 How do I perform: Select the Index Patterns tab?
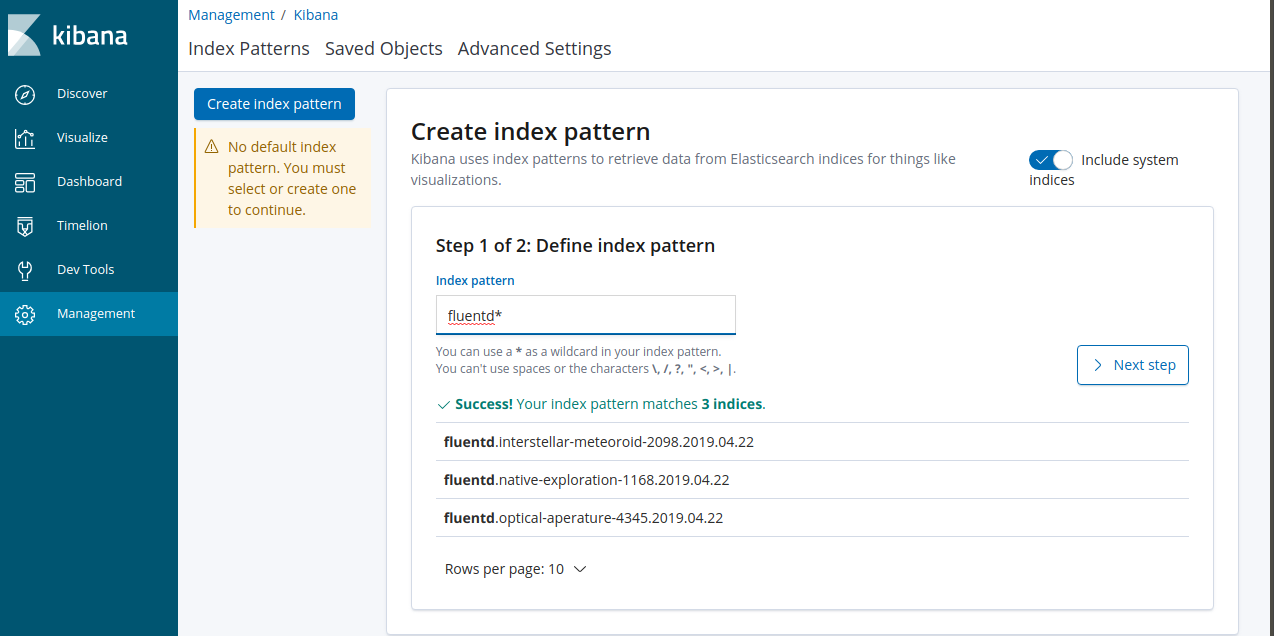point(249,48)
